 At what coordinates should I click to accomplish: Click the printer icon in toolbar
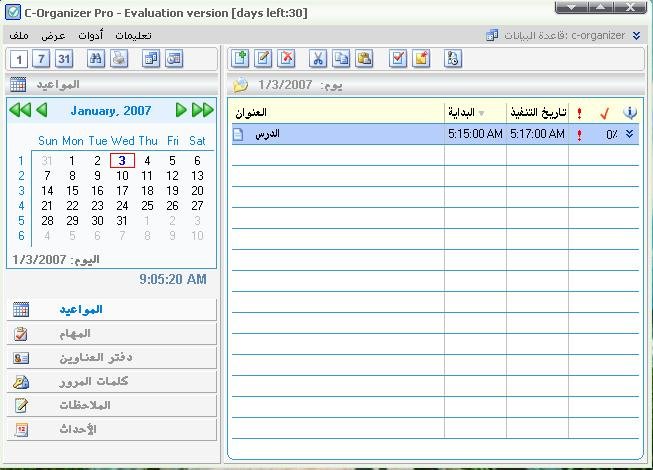(119, 60)
